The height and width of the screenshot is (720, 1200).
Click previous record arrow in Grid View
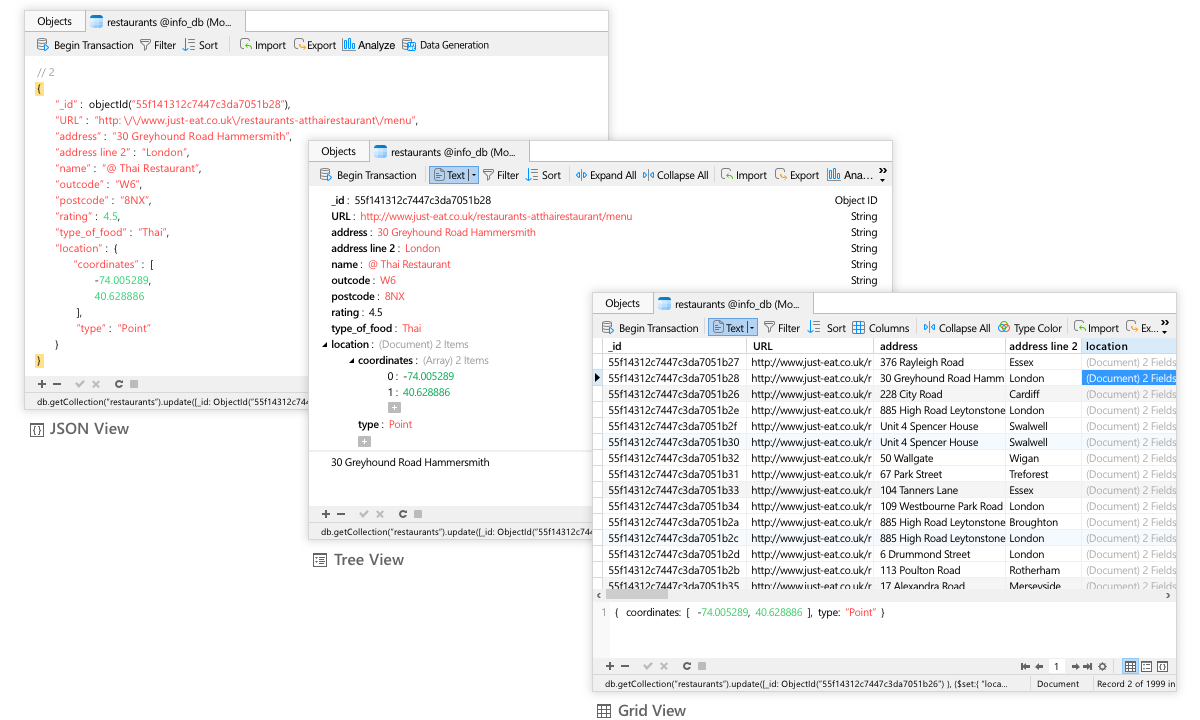pos(1037,666)
